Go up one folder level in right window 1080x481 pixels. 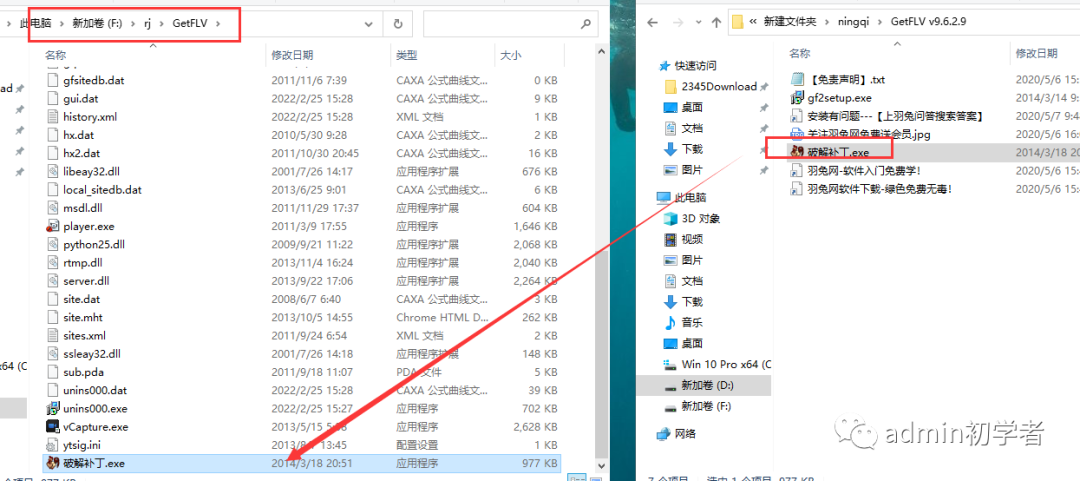coord(716,22)
